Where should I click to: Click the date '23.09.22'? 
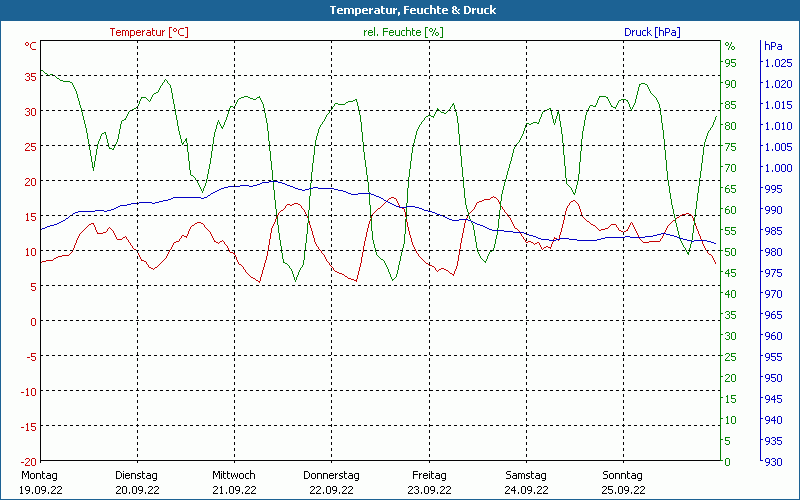tap(429, 490)
